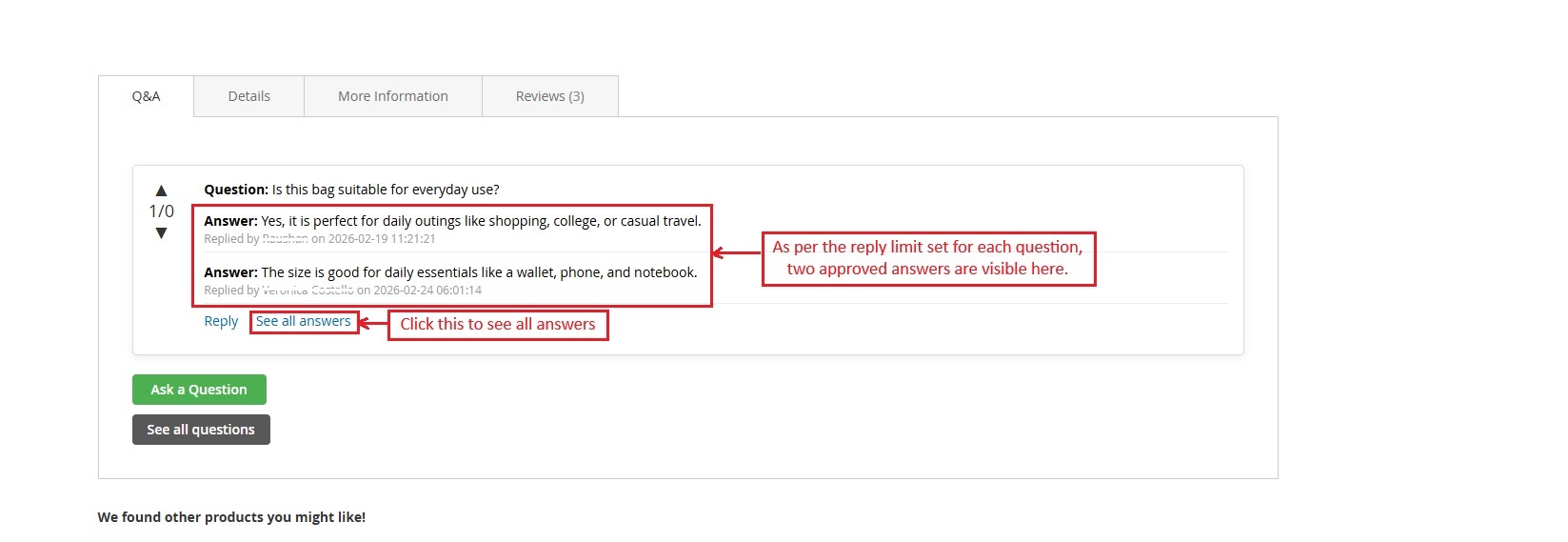Open See all questions
The height and width of the screenshot is (542, 1568).
coord(201,430)
